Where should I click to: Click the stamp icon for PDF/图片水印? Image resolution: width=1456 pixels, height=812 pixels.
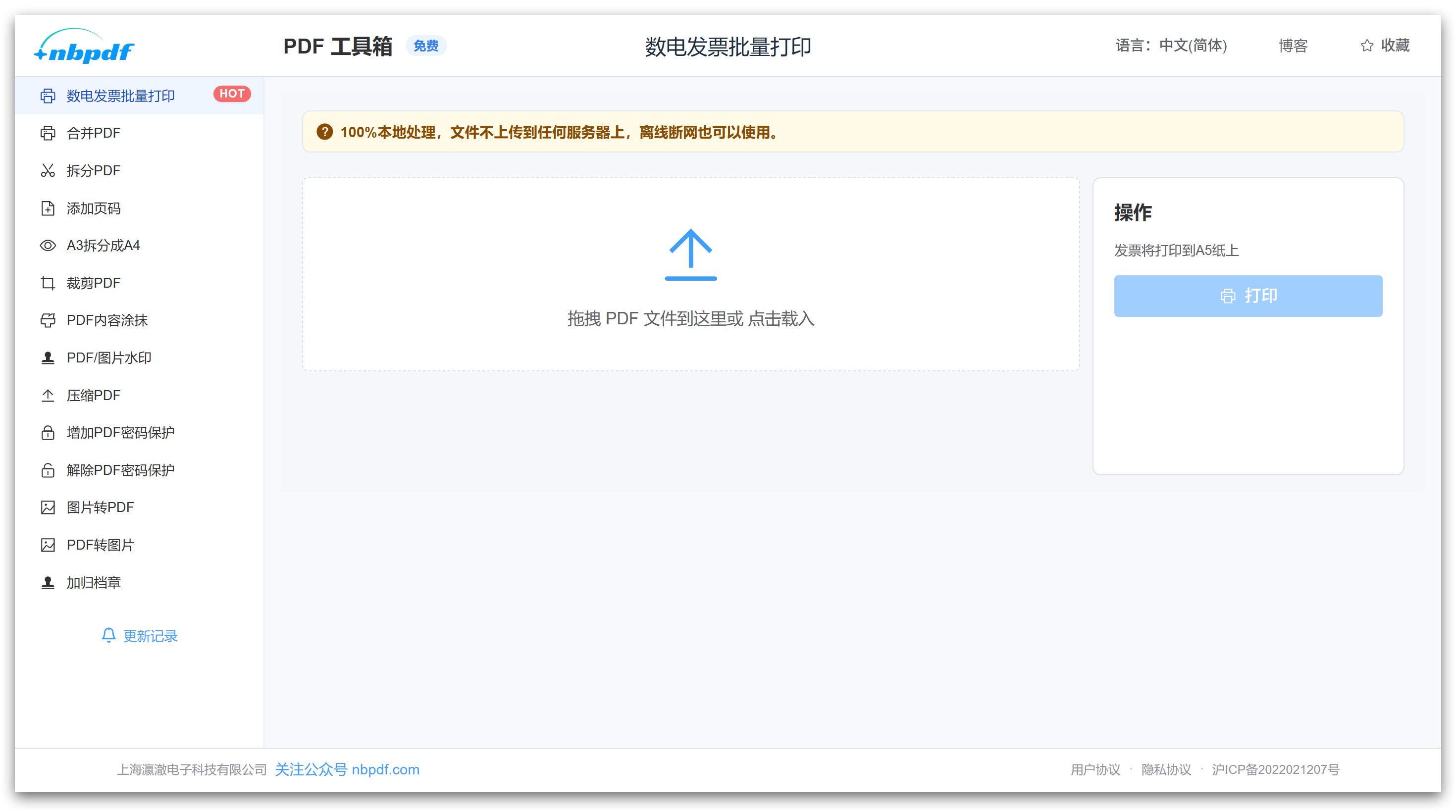48,358
